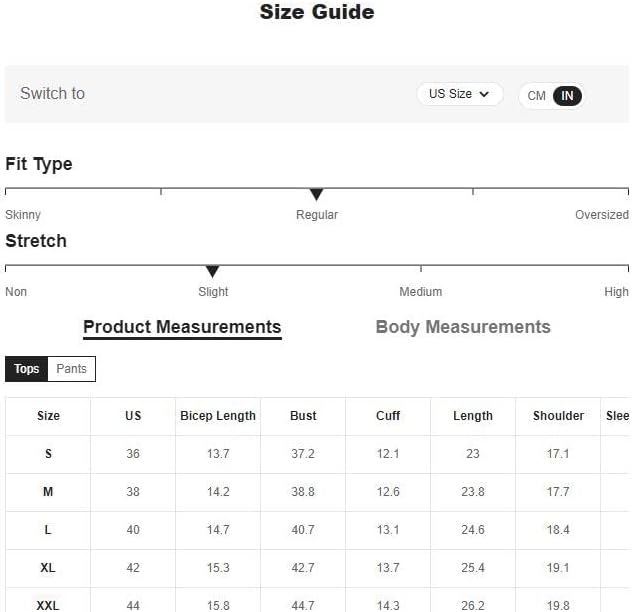Select the Tops tab

(27, 369)
